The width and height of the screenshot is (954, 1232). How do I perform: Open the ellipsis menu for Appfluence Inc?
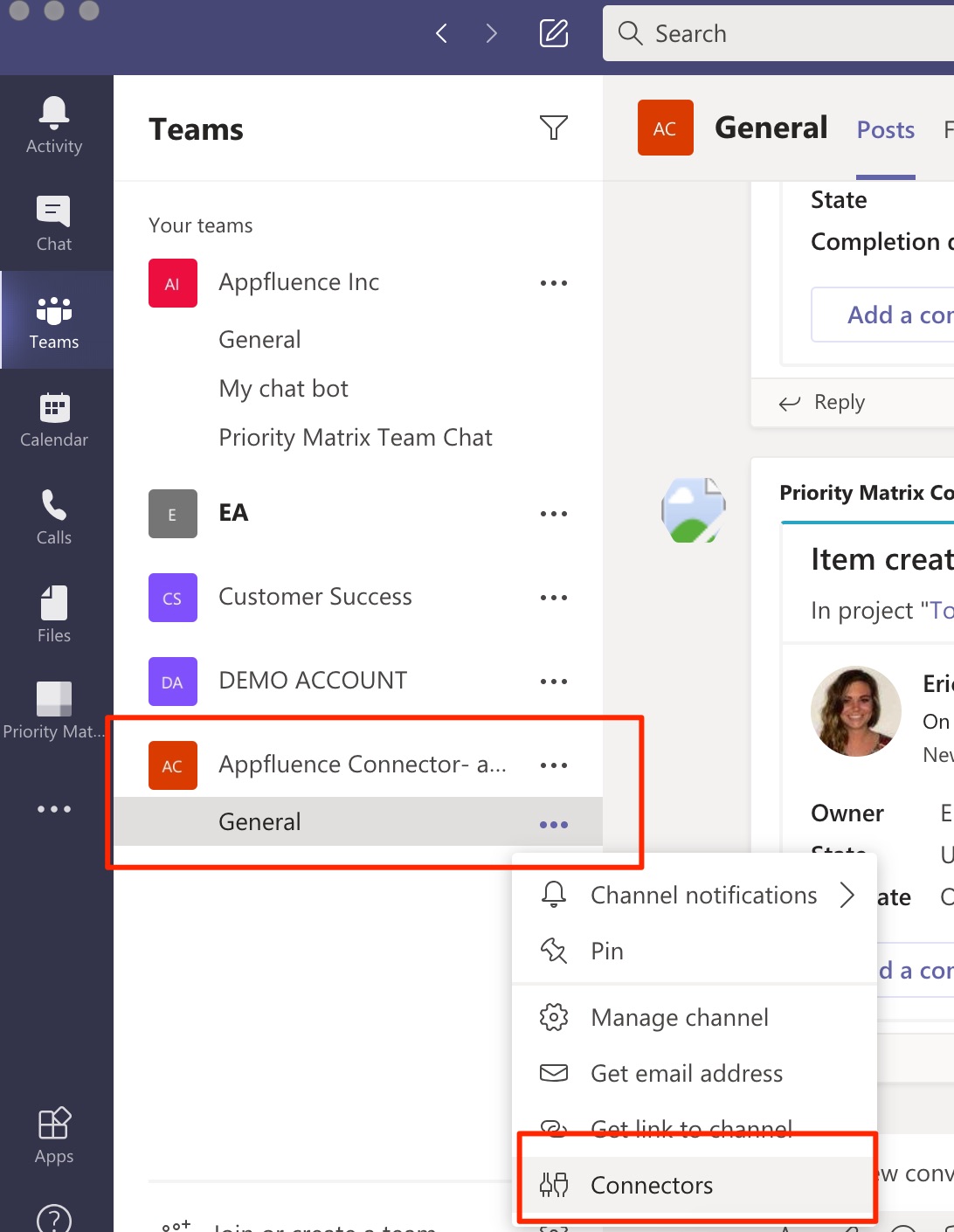pos(554,282)
